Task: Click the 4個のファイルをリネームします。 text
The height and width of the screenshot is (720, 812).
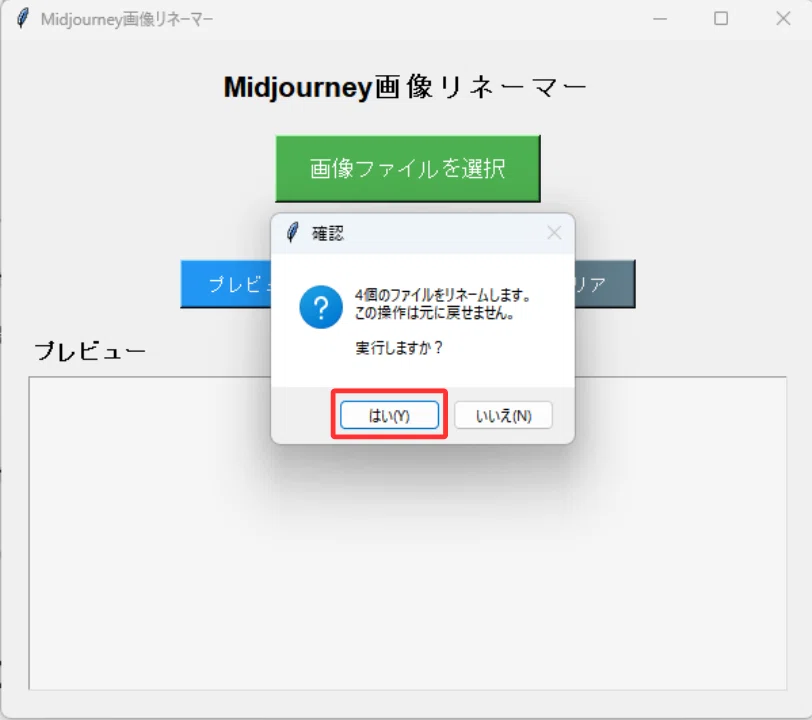Action: tap(443, 295)
